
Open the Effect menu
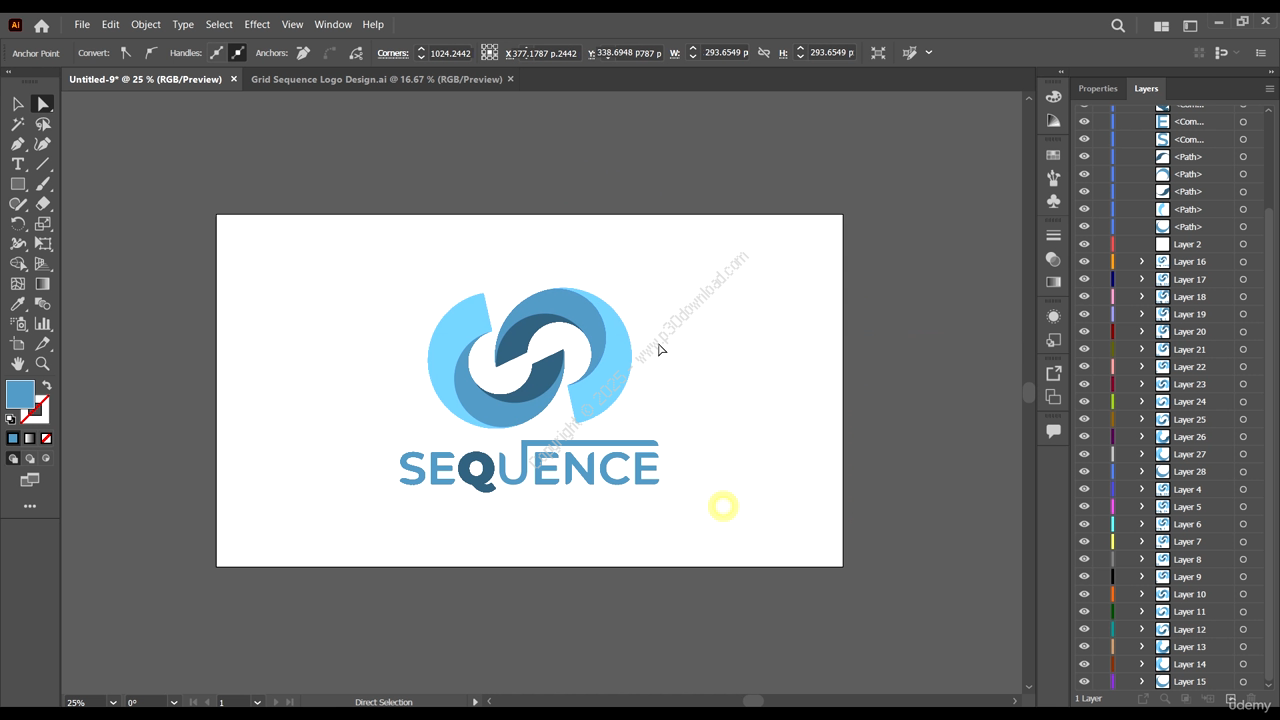257,24
